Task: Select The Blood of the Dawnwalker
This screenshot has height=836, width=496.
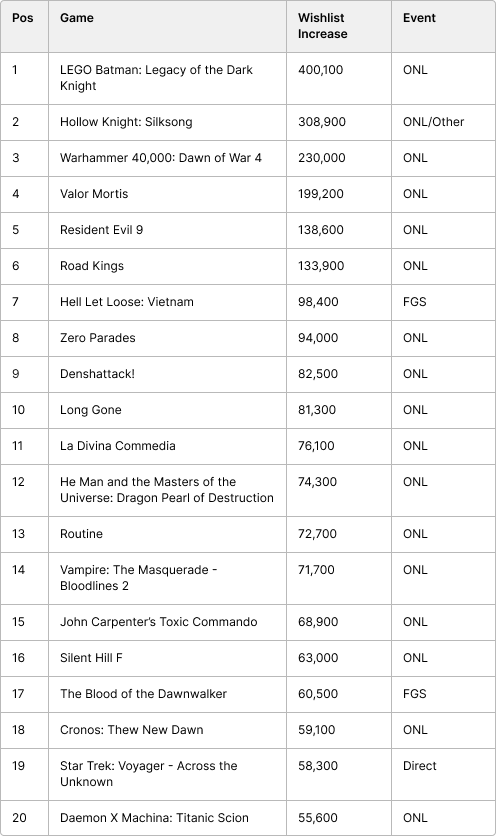Action: (x=143, y=694)
